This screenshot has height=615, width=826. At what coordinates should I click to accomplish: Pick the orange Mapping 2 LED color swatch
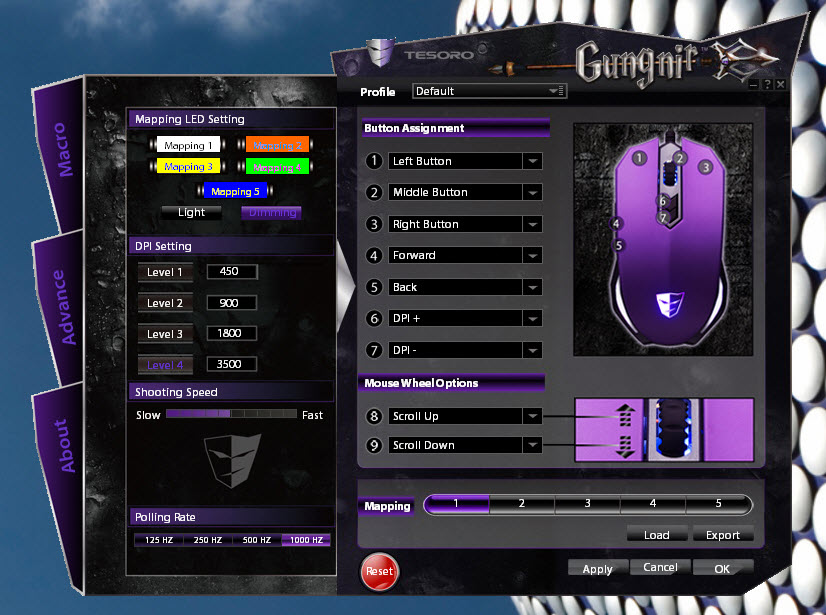pos(277,145)
